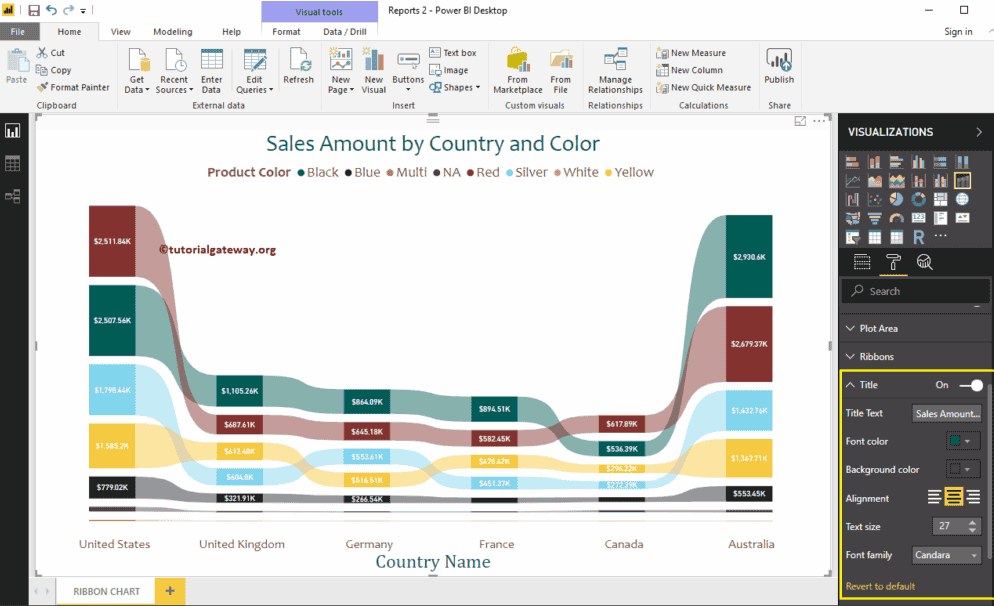
Task: Select right text alignment for title
Action: 975,496
